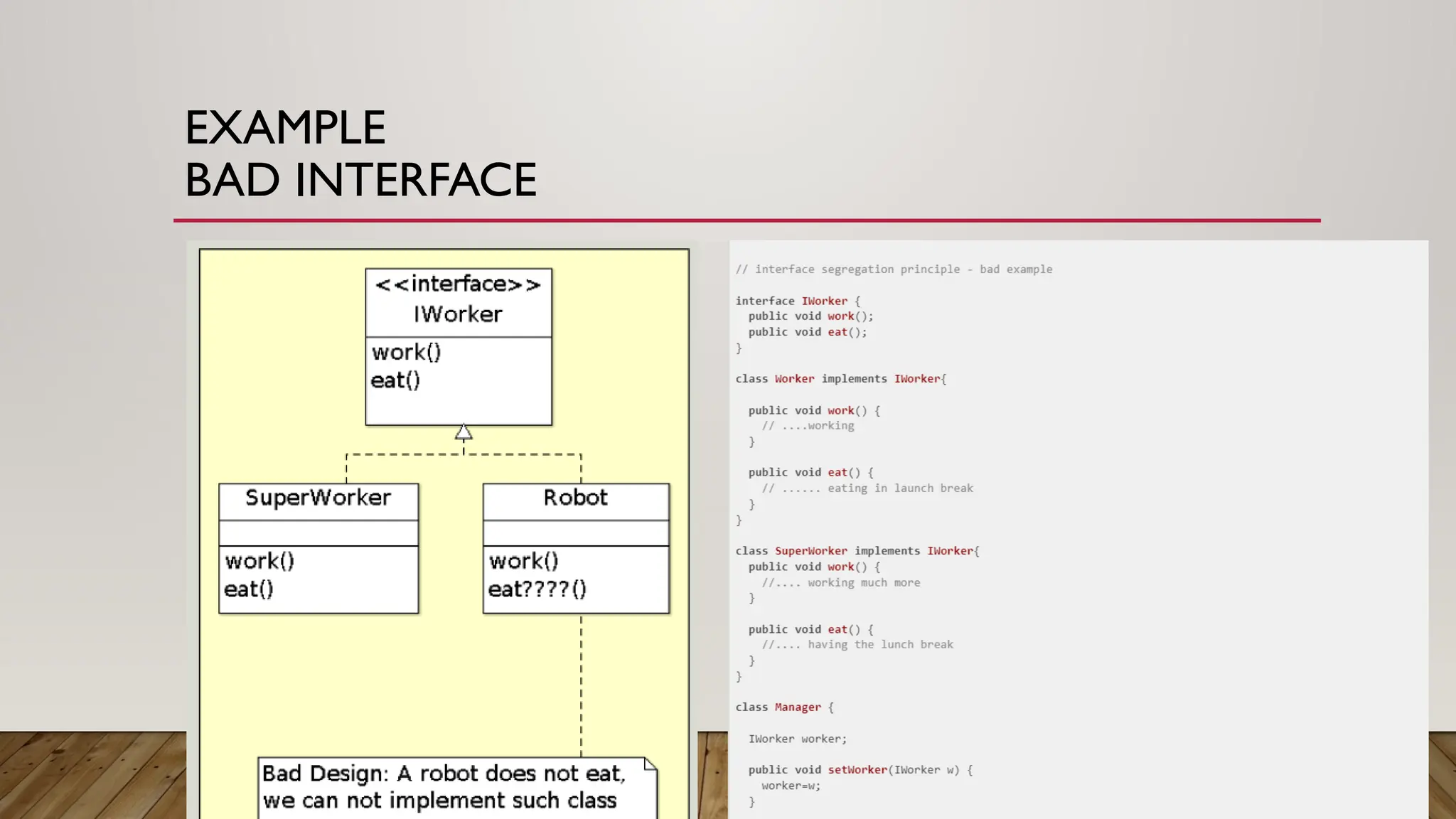Click 'public void eat();' in the interface
The width and height of the screenshot is (1456, 819).
tap(808, 332)
